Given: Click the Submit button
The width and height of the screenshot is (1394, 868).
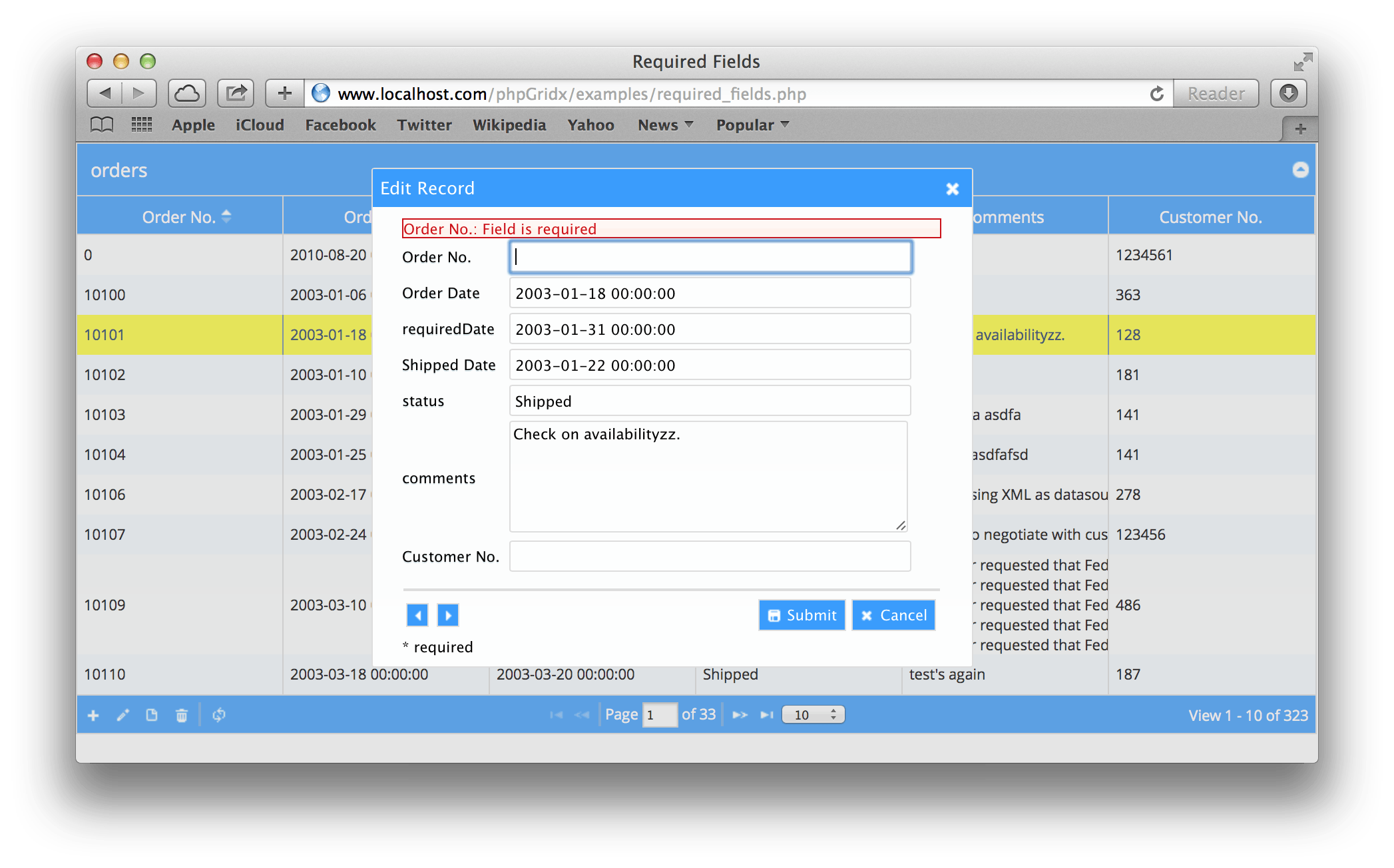Looking at the screenshot, I should pyautogui.click(x=802, y=615).
